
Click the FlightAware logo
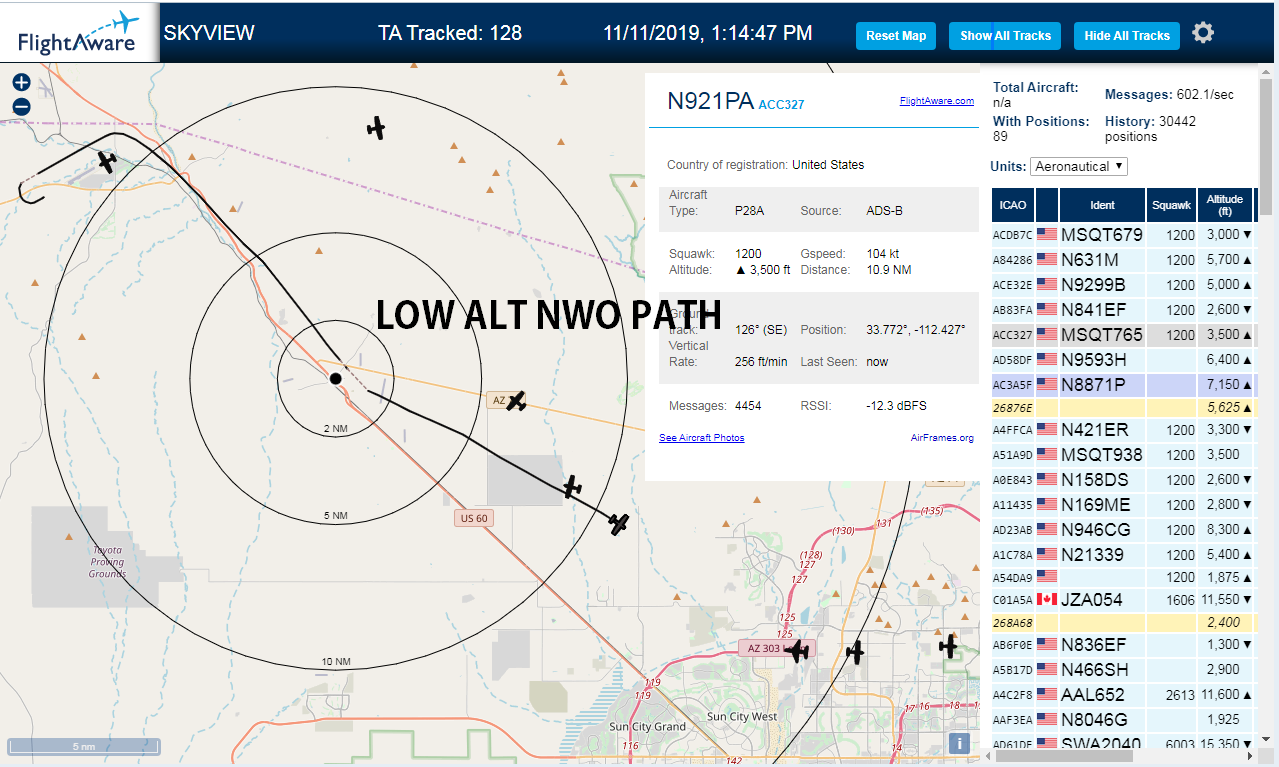(80, 34)
